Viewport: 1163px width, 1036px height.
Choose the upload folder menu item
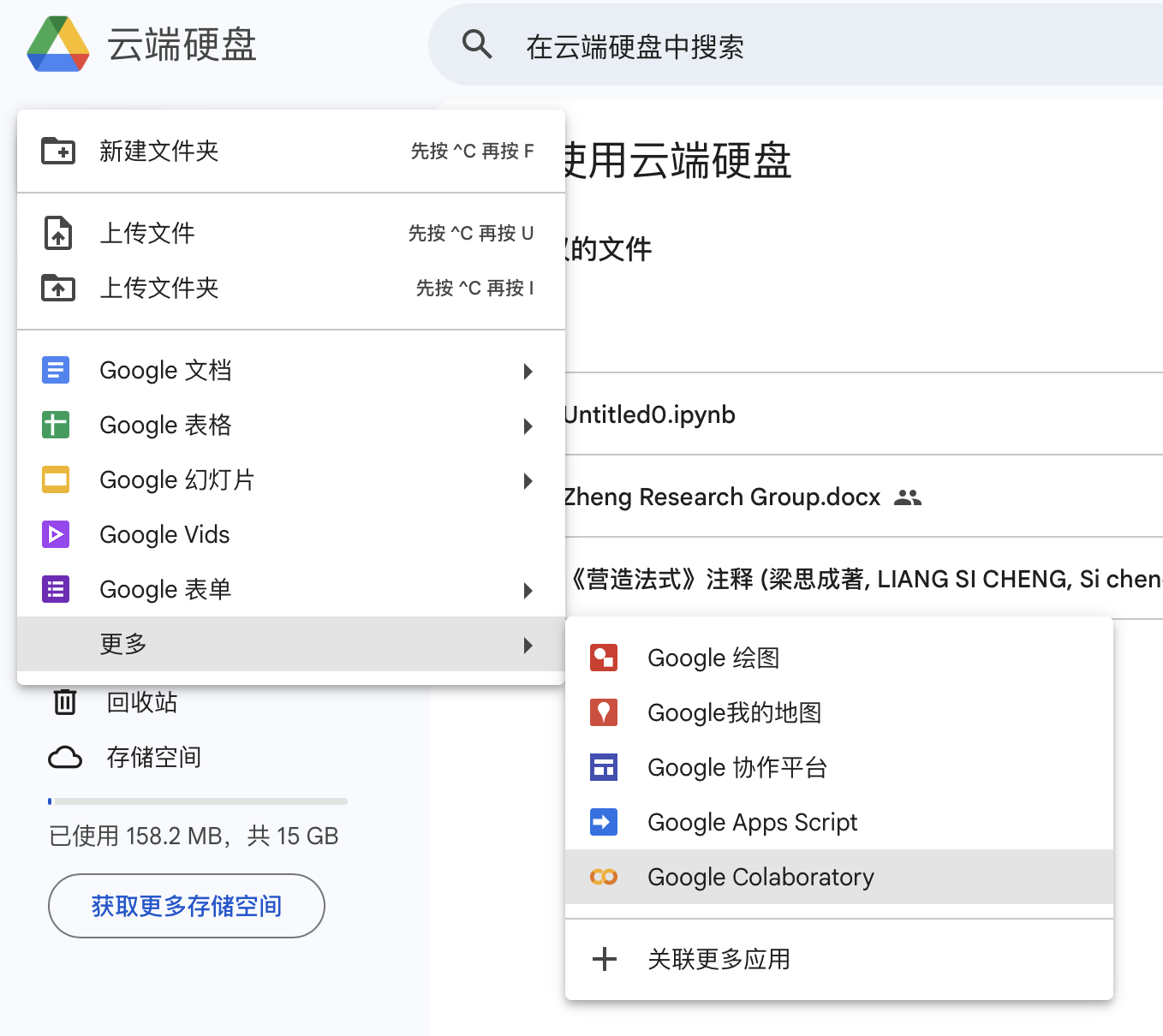point(159,288)
